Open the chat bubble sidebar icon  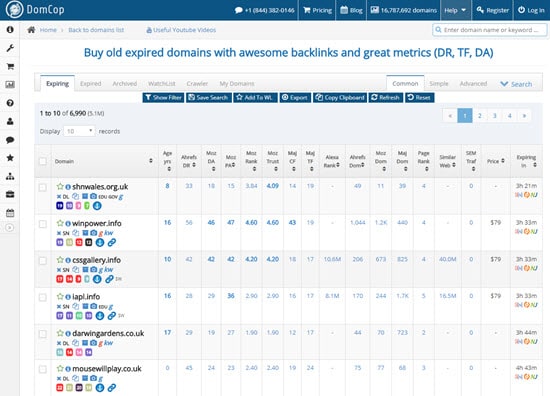(10, 140)
